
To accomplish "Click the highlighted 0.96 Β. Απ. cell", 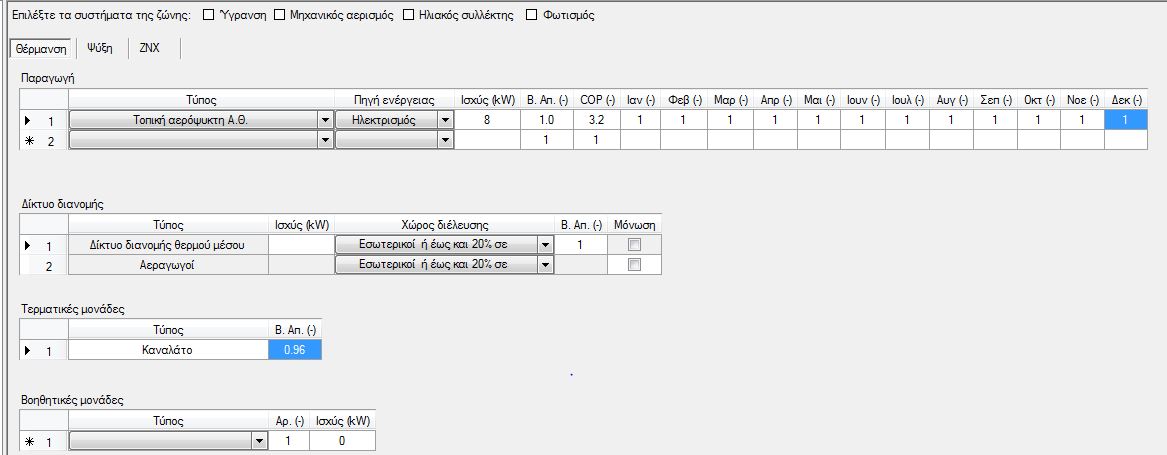I will (295, 350).
